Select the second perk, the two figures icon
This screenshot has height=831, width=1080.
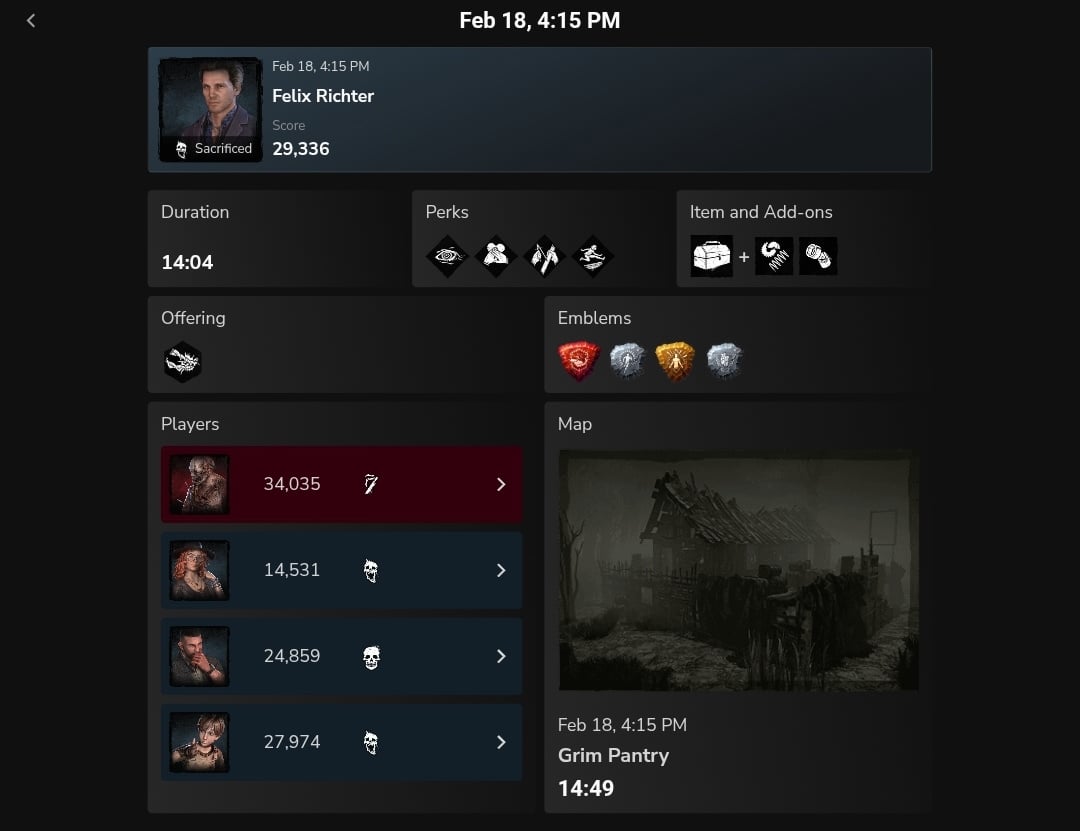(x=495, y=256)
